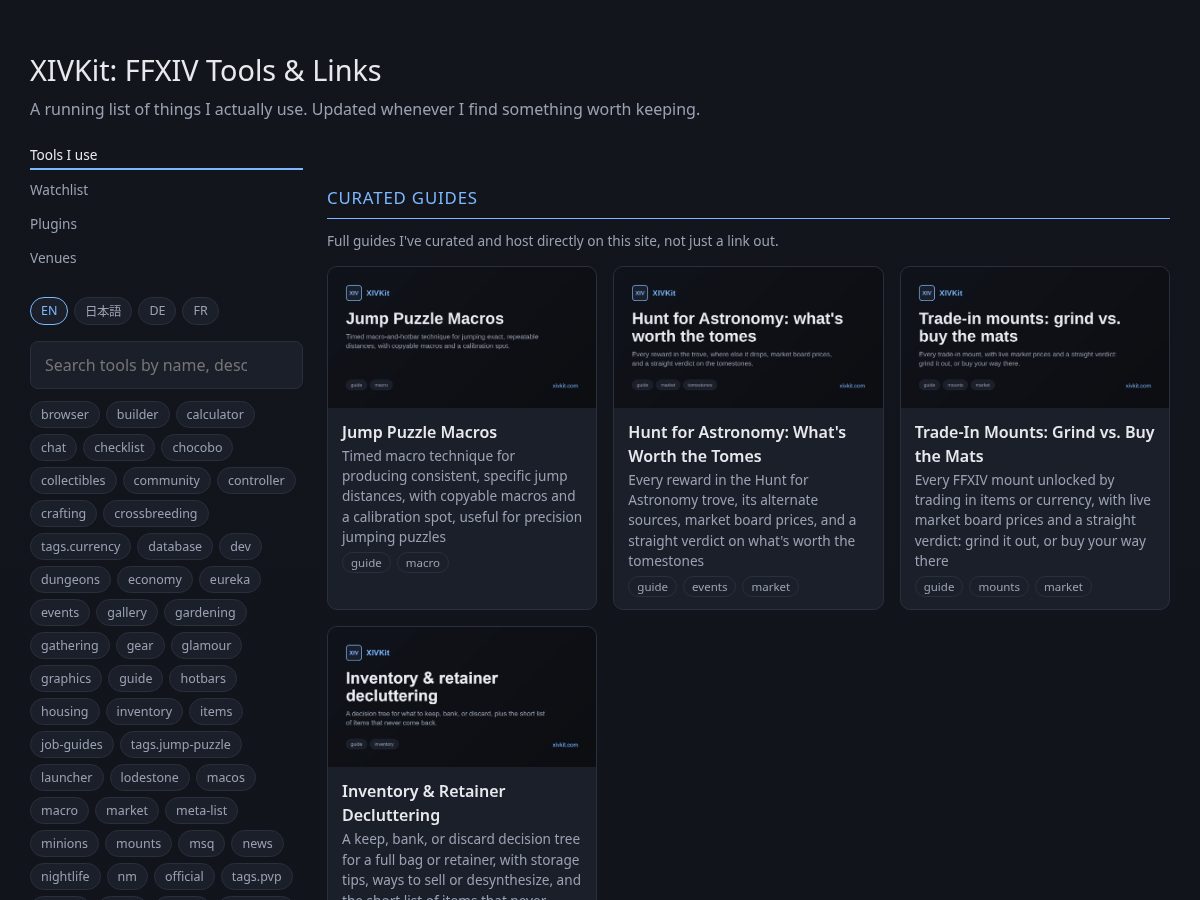The image size is (1200, 900).
Task: Filter by the chat tag
Action: click(x=54, y=447)
